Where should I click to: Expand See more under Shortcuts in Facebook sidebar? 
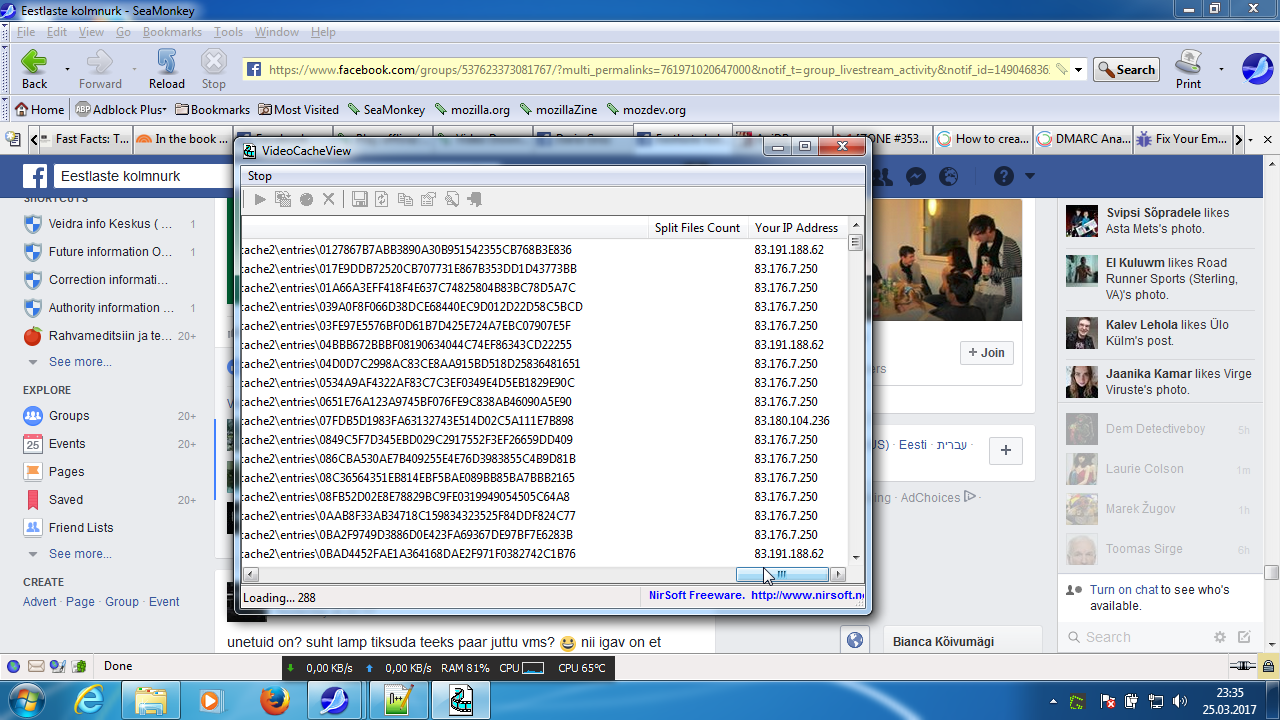(x=80, y=362)
